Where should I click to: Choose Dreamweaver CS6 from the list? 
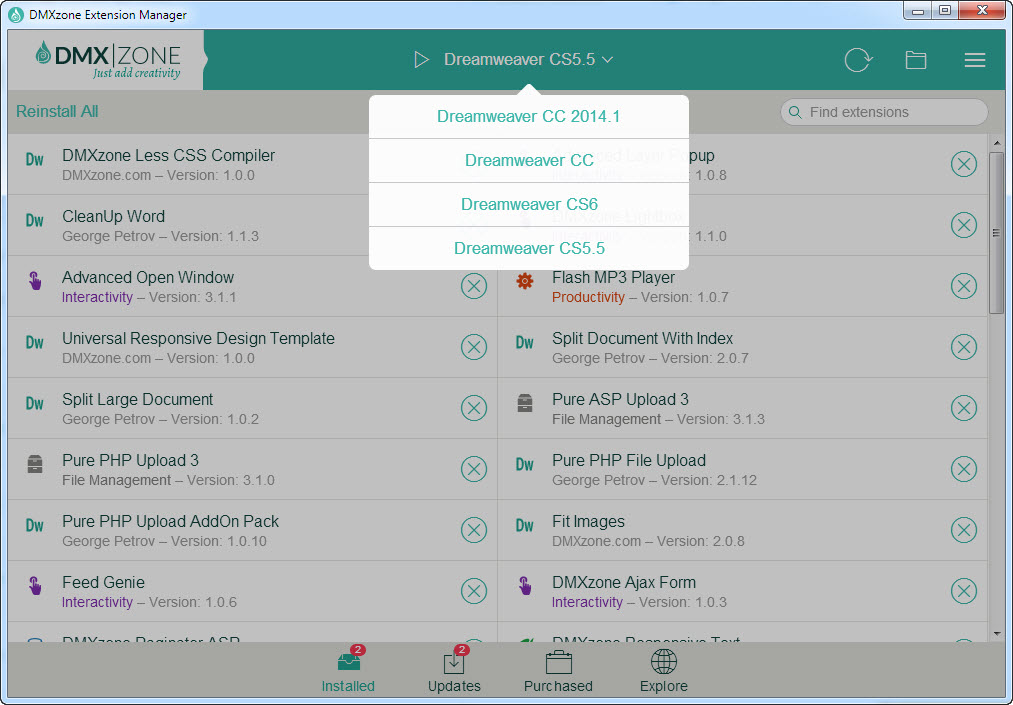pos(528,204)
